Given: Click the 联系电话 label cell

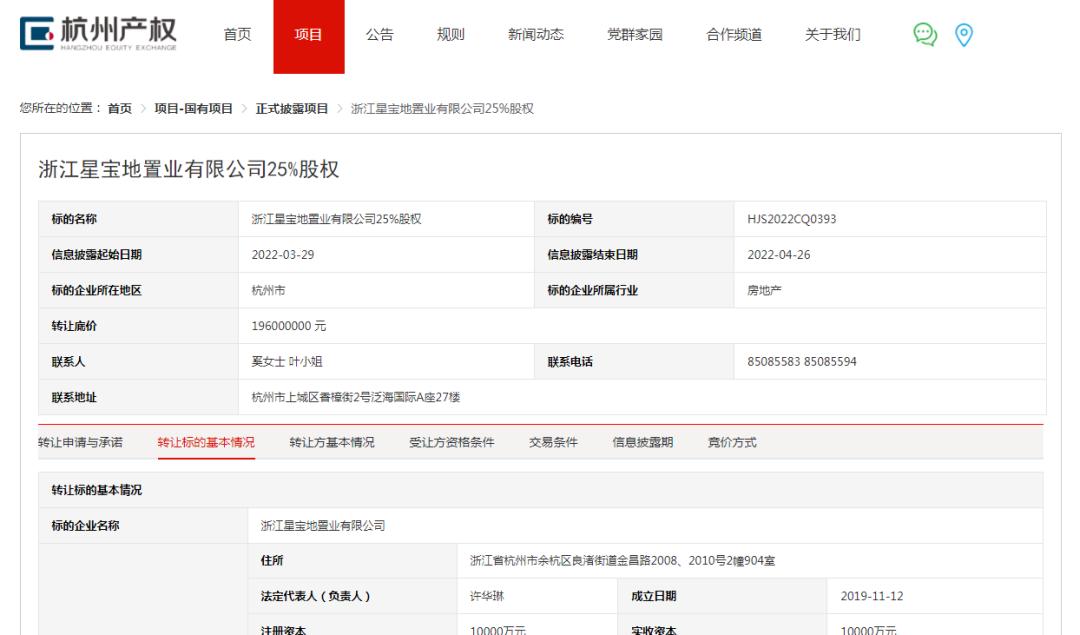Looking at the screenshot, I should coord(634,362).
